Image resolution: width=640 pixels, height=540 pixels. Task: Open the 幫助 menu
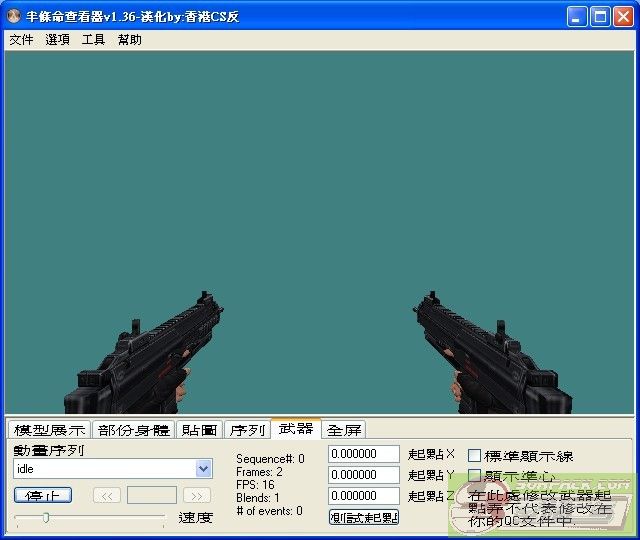129,40
